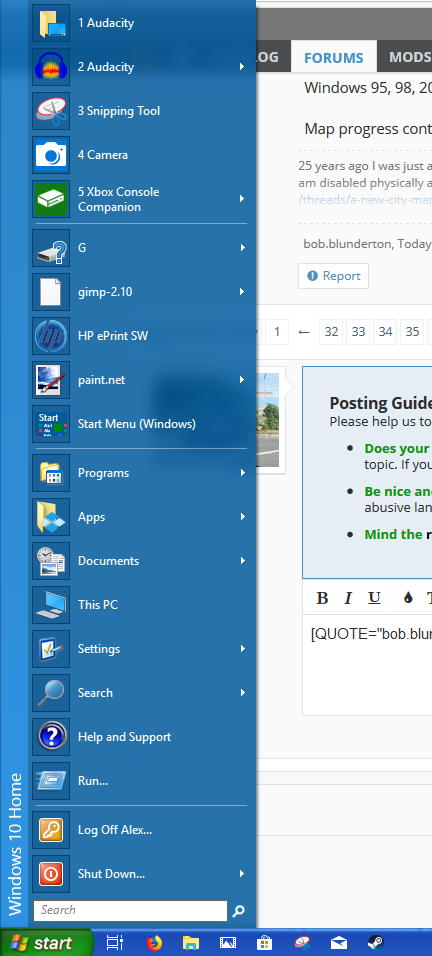432x956 pixels.
Task: Go to forum page 32
Action: pos(331,332)
